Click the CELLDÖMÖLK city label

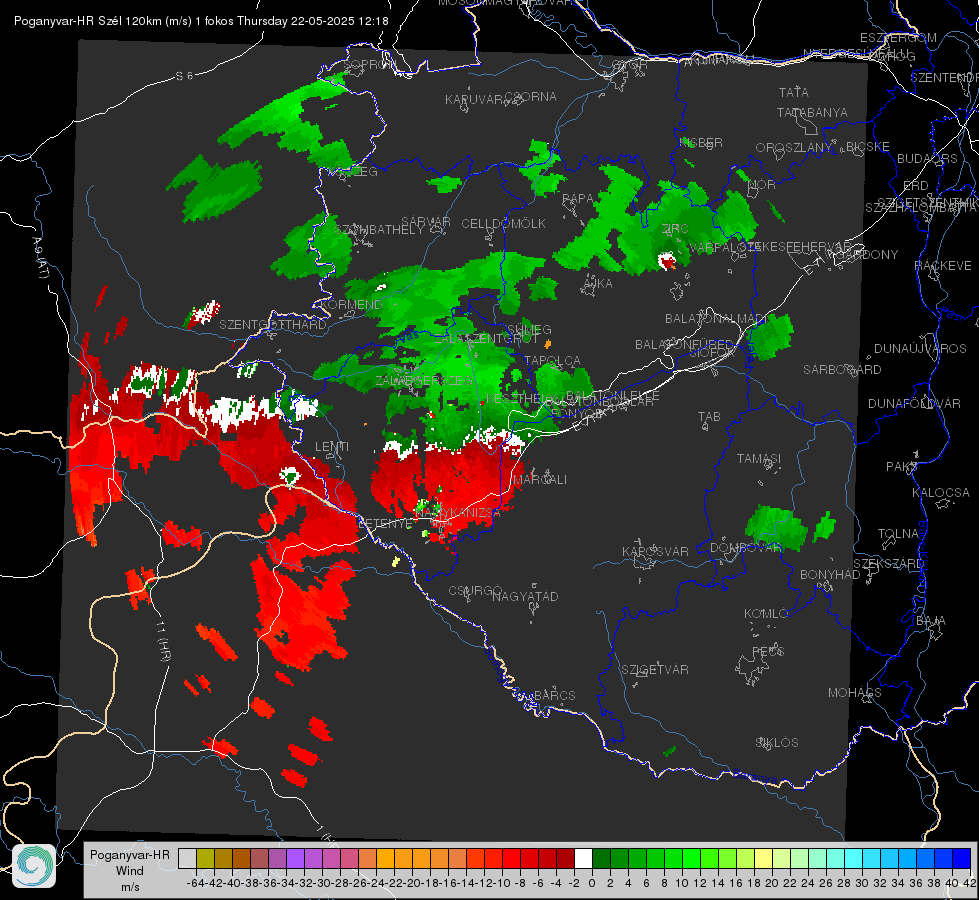point(504,224)
